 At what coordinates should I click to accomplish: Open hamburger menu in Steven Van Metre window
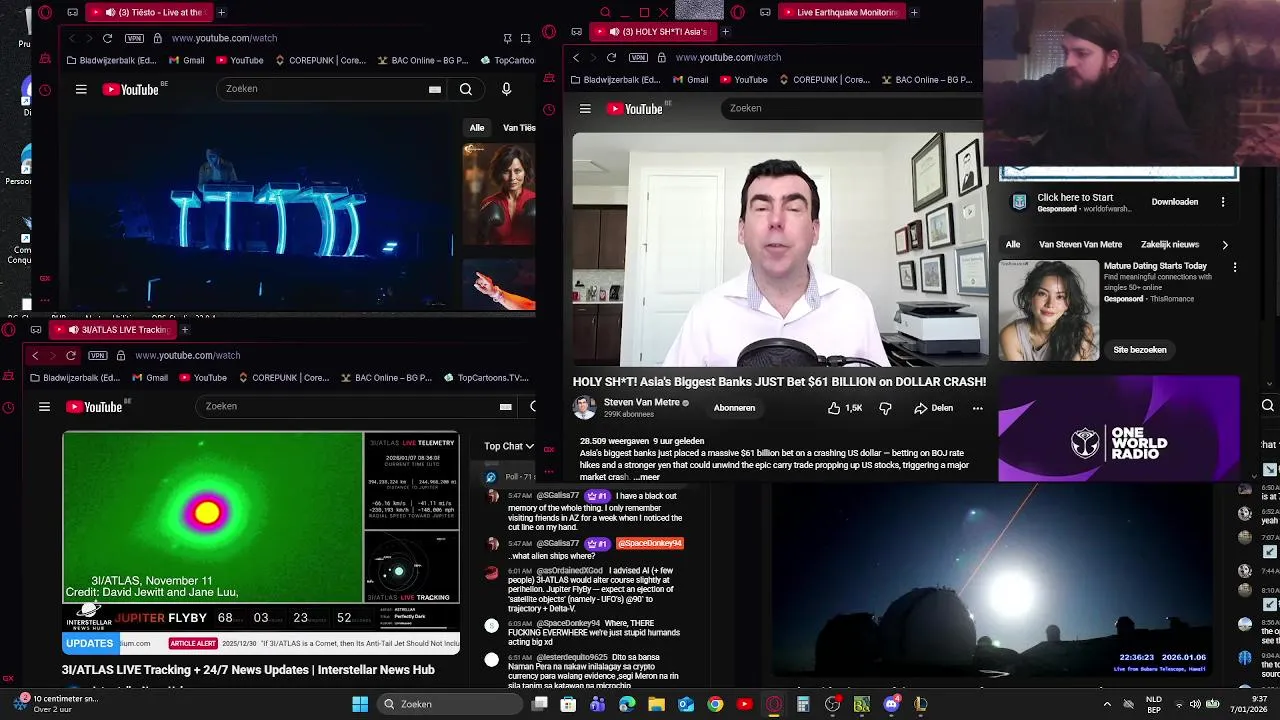[585, 109]
